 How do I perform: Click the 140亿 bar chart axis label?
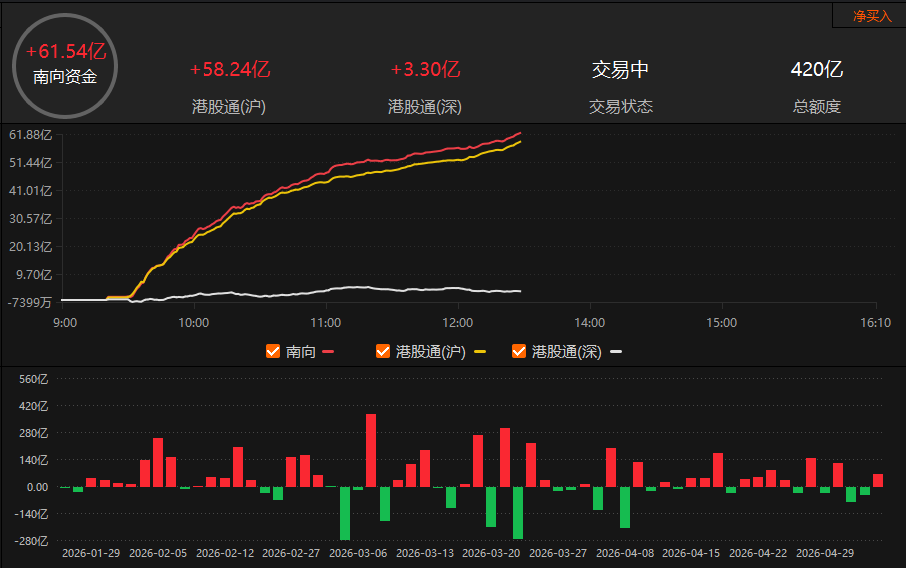tap(34, 461)
